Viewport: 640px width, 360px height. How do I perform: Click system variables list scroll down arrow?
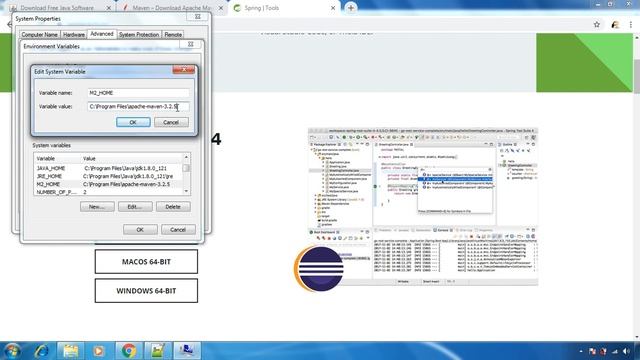tap(187, 191)
